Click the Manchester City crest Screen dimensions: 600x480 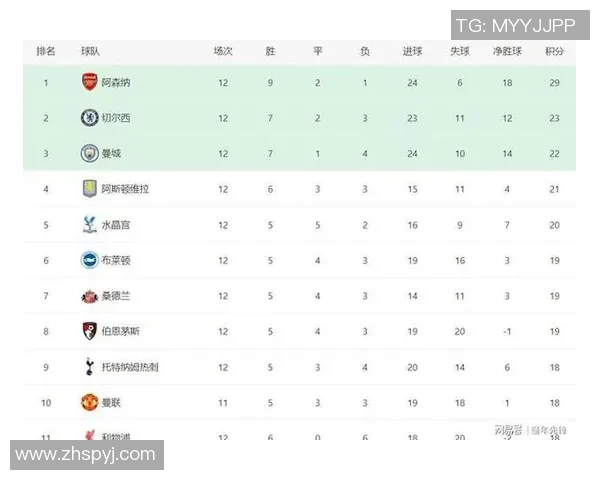point(89,153)
